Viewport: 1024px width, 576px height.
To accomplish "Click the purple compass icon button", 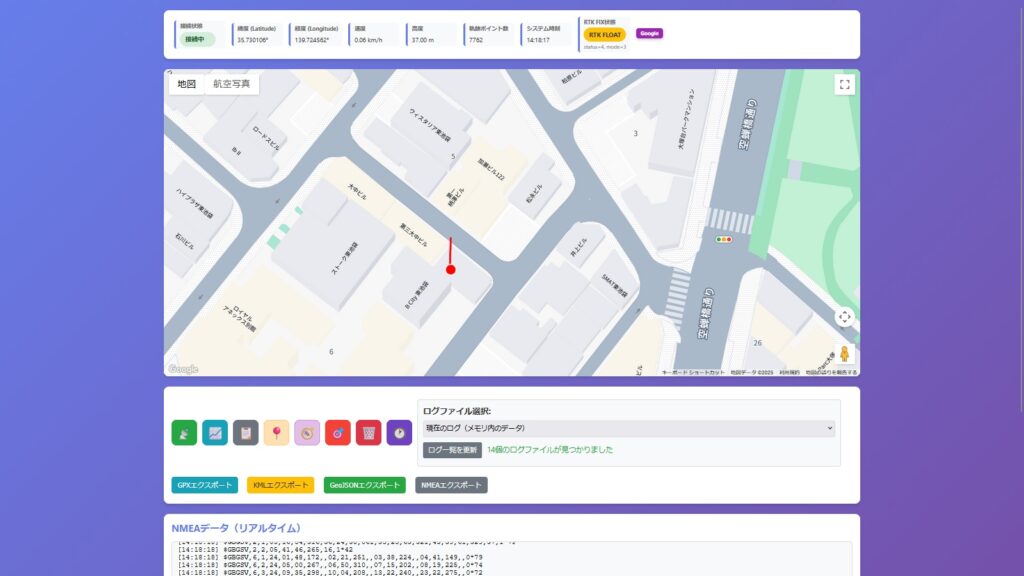I will [307, 433].
